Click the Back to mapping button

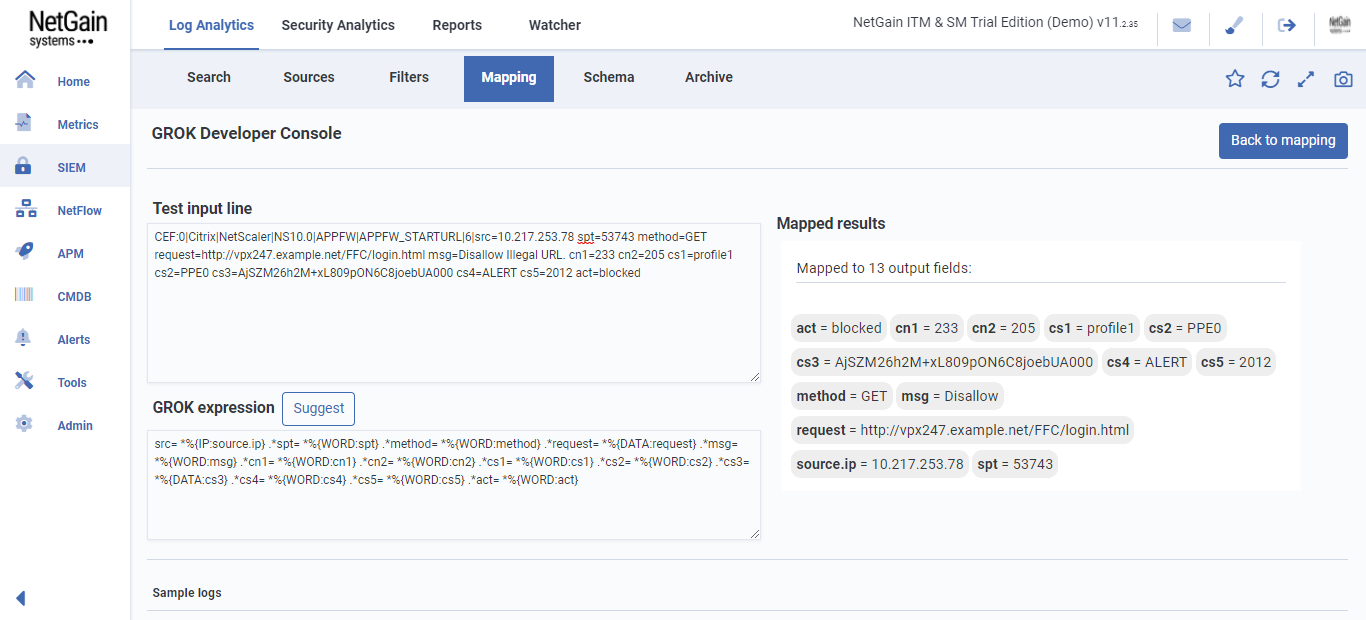(x=1283, y=140)
